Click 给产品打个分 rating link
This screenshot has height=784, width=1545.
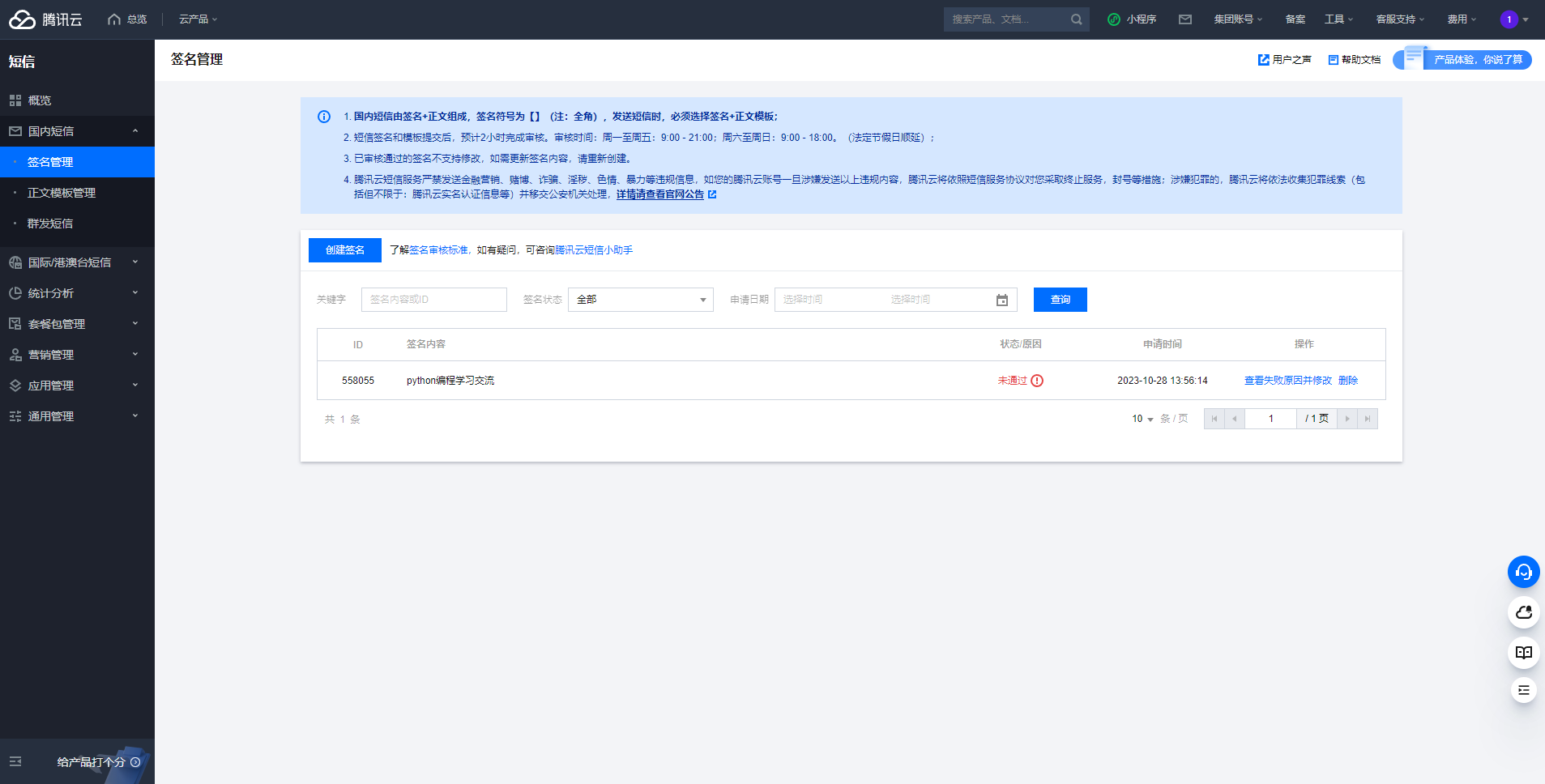point(98,762)
